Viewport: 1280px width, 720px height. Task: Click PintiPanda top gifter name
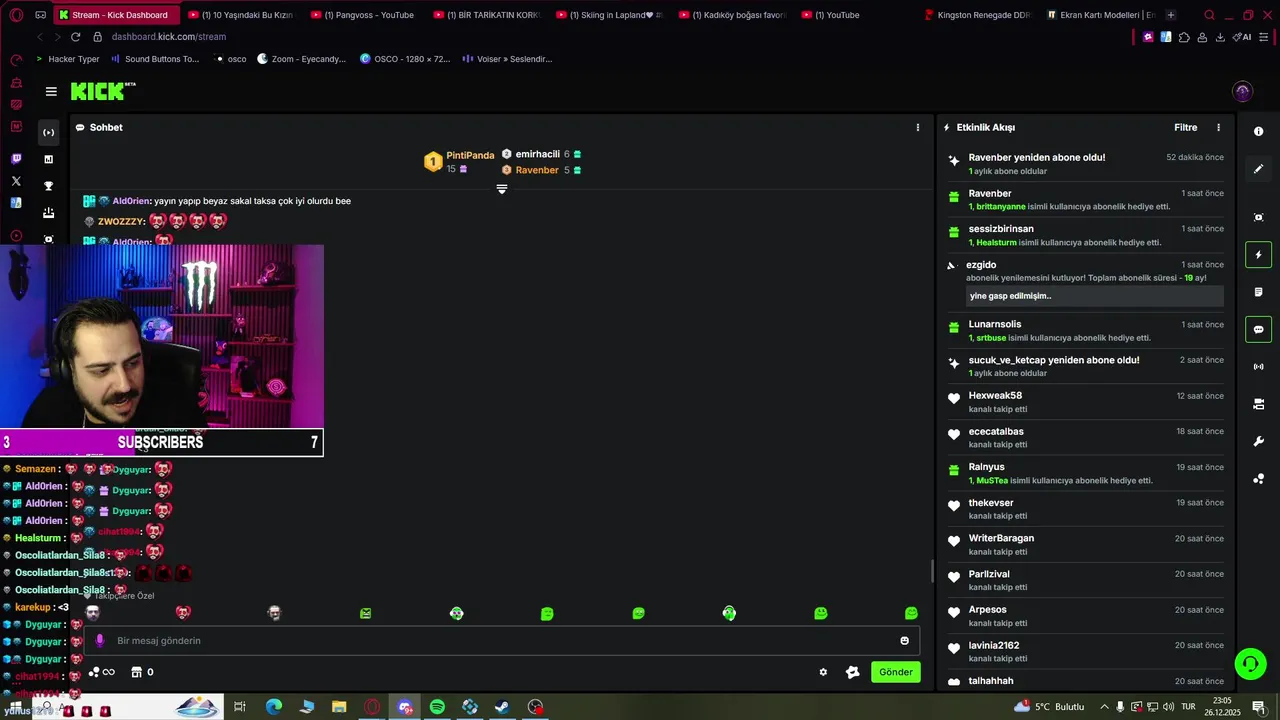[x=470, y=155]
